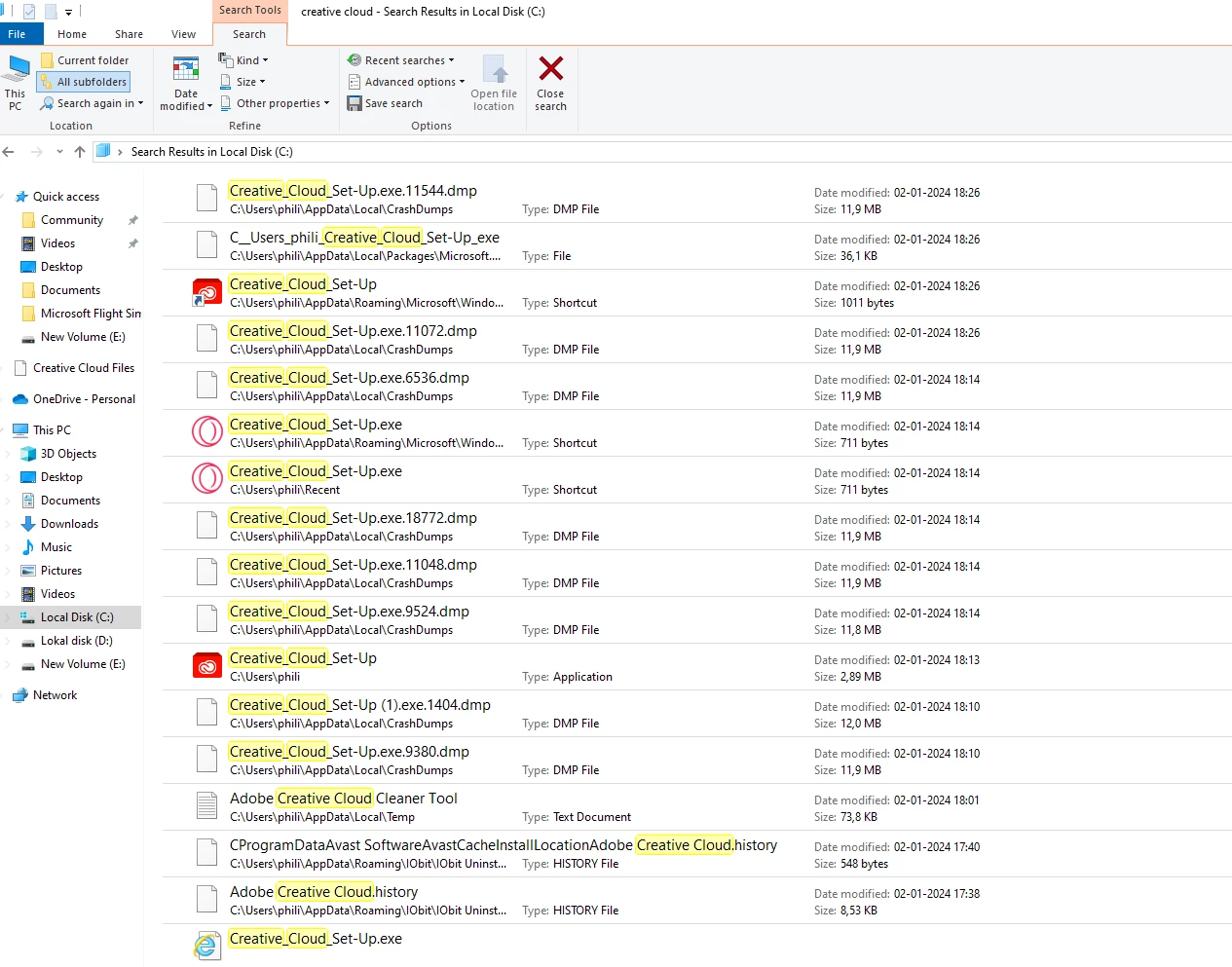Click the This PC location icon
1232x967 pixels.
point(16,83)
